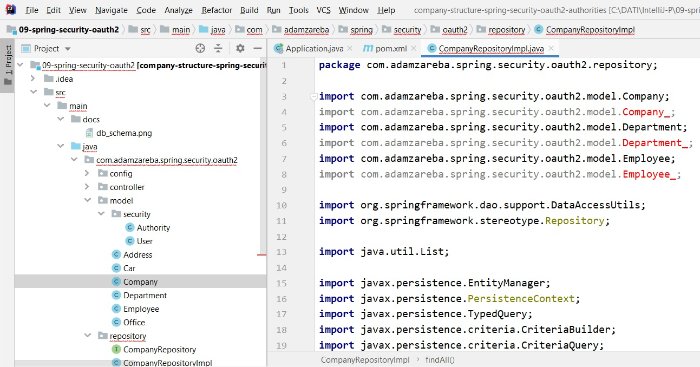Select db_schema.png file in tree
This screenshot has height=367, width=700.
click(124, 133)
